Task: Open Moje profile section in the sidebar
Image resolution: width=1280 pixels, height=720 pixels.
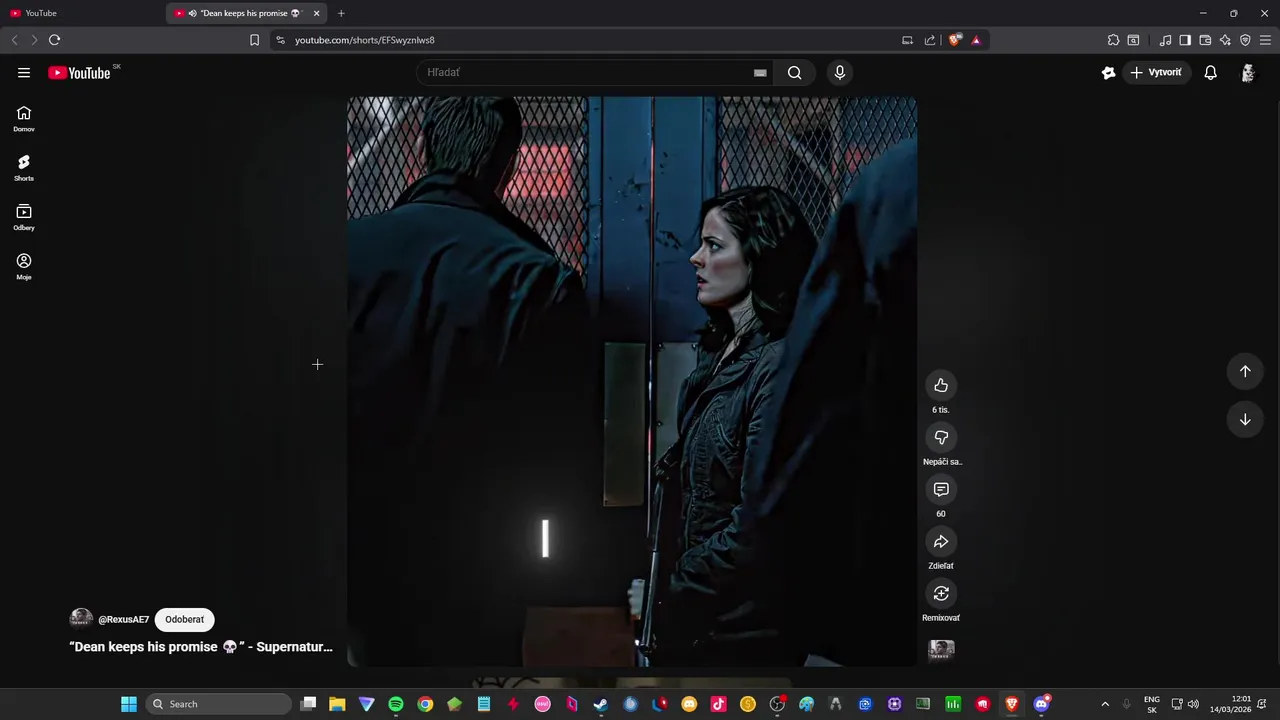Action: click(x=24, y=267)
